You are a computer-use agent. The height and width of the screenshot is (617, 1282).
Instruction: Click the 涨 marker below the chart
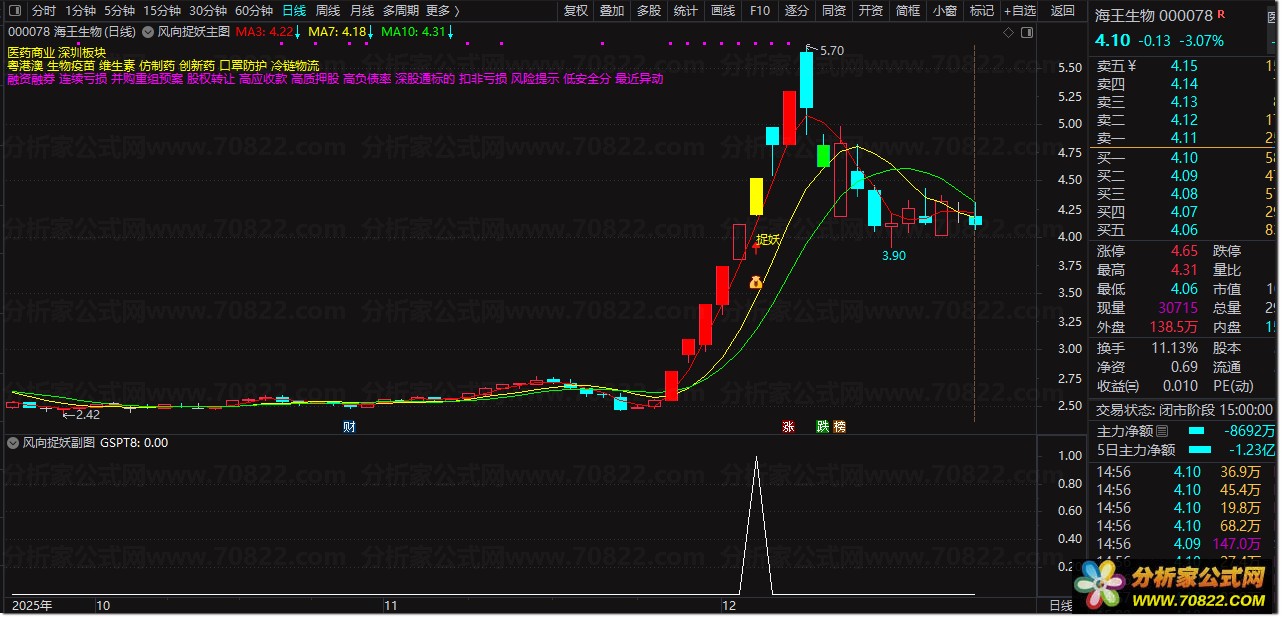pos(788,426)
